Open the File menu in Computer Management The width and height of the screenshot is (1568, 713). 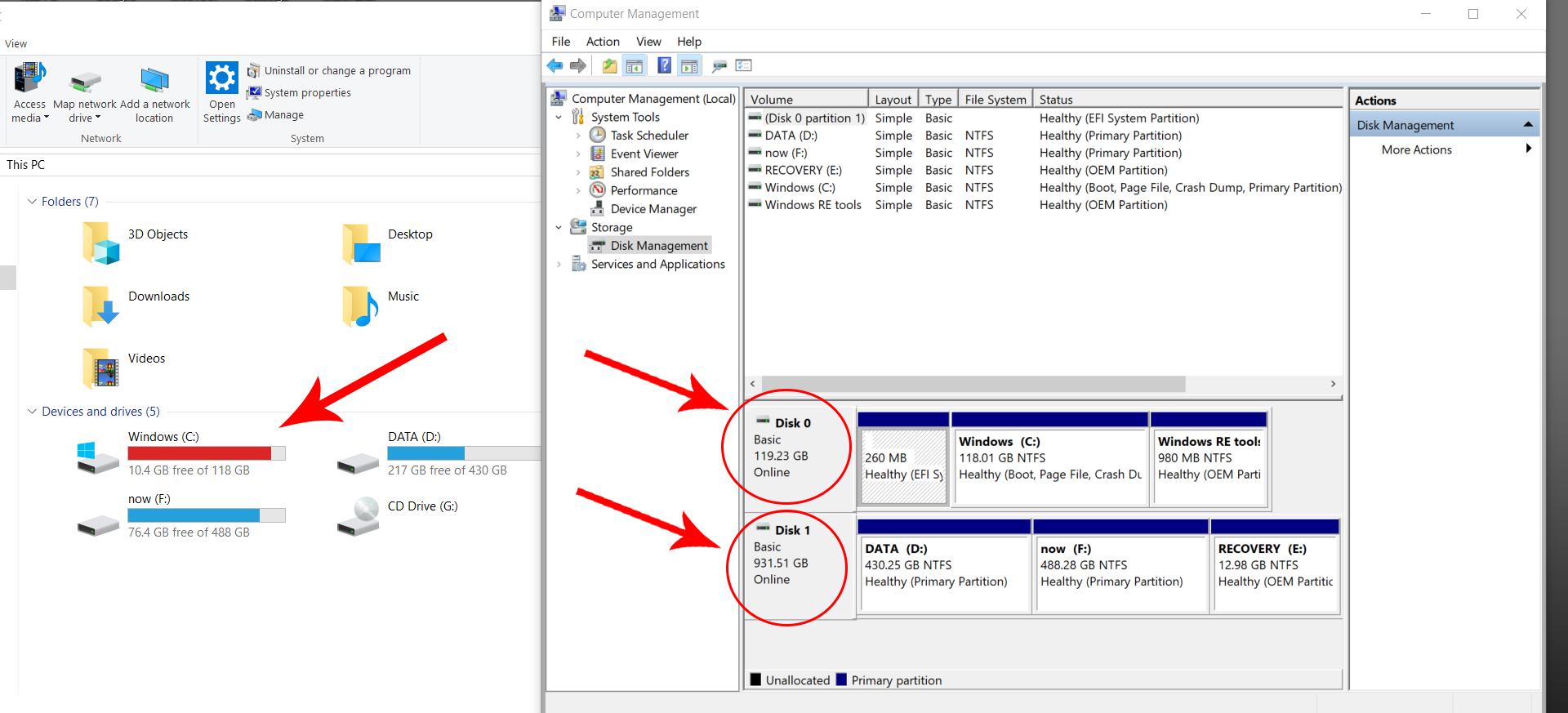[x=561, y=42]
